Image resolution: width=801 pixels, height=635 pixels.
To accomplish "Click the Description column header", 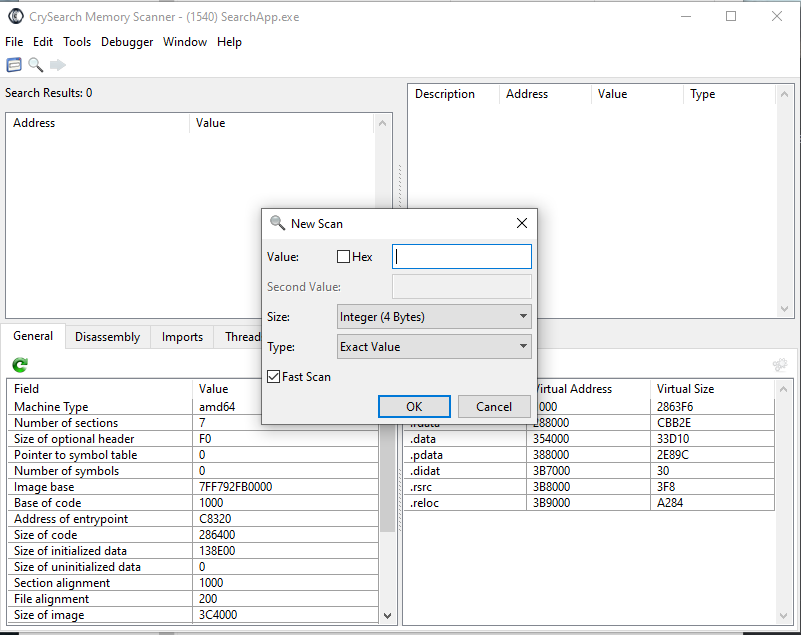I will (454, 94).
